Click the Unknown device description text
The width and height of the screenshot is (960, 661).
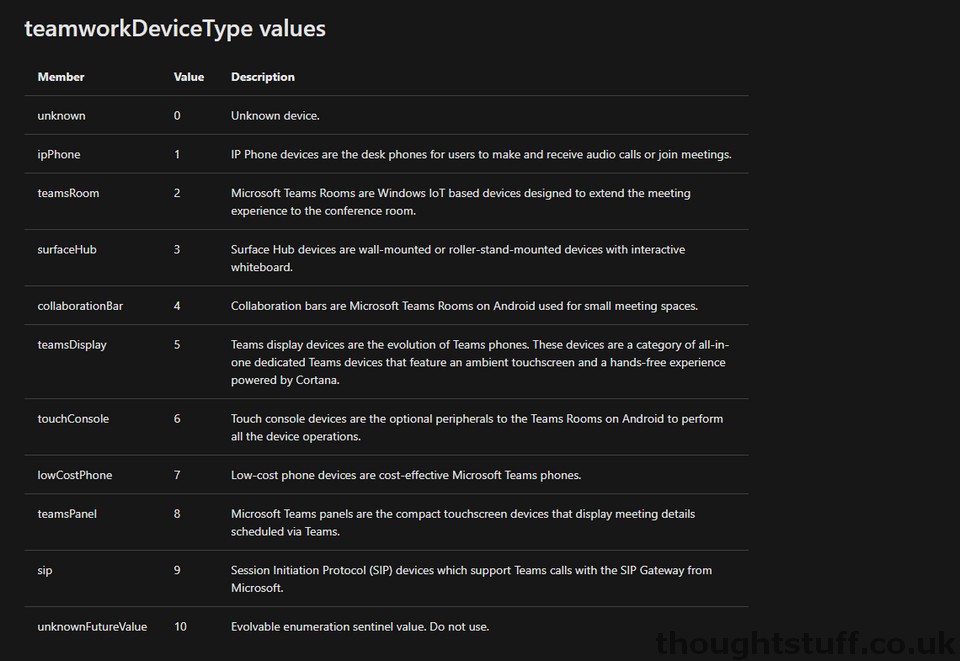[x=275, y=116]
